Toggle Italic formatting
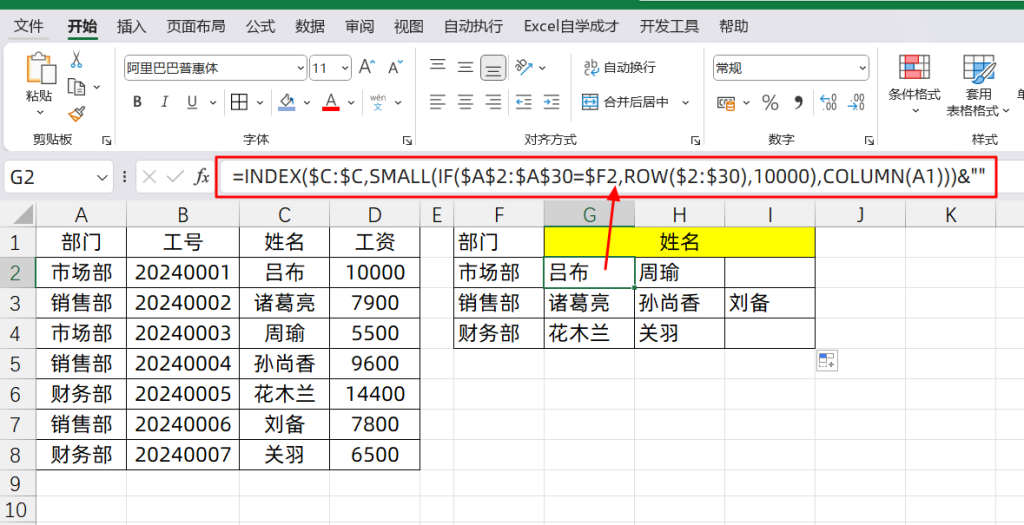 coord(165,102)
